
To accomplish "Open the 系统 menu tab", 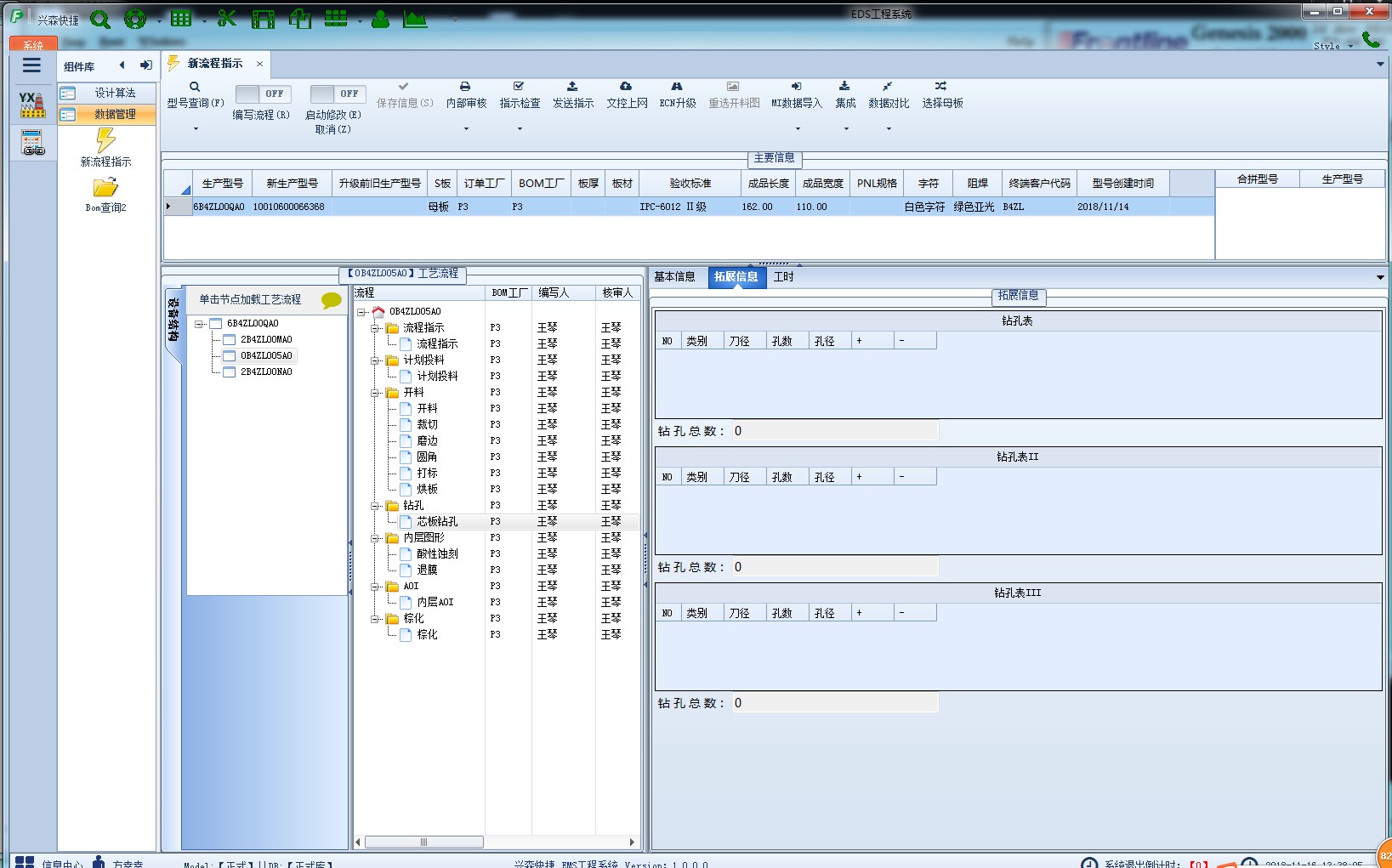I will [33, 44].
